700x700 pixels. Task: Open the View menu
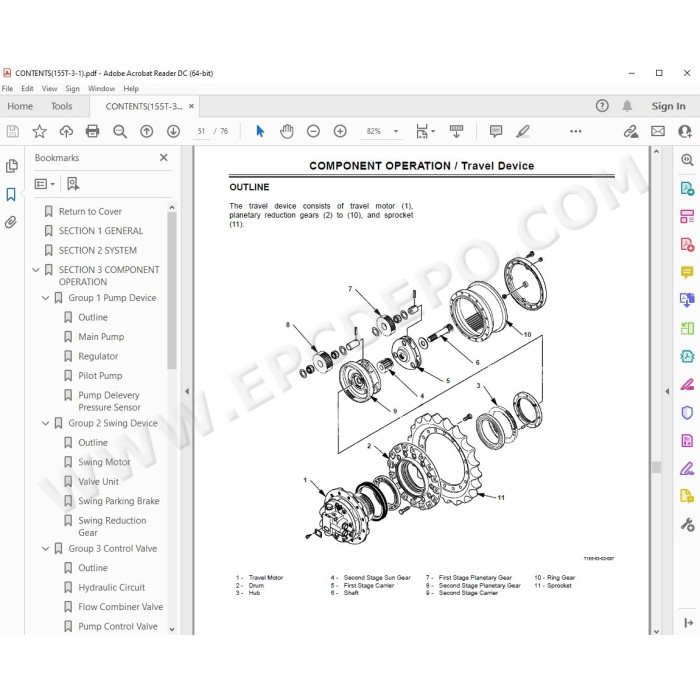50,89
